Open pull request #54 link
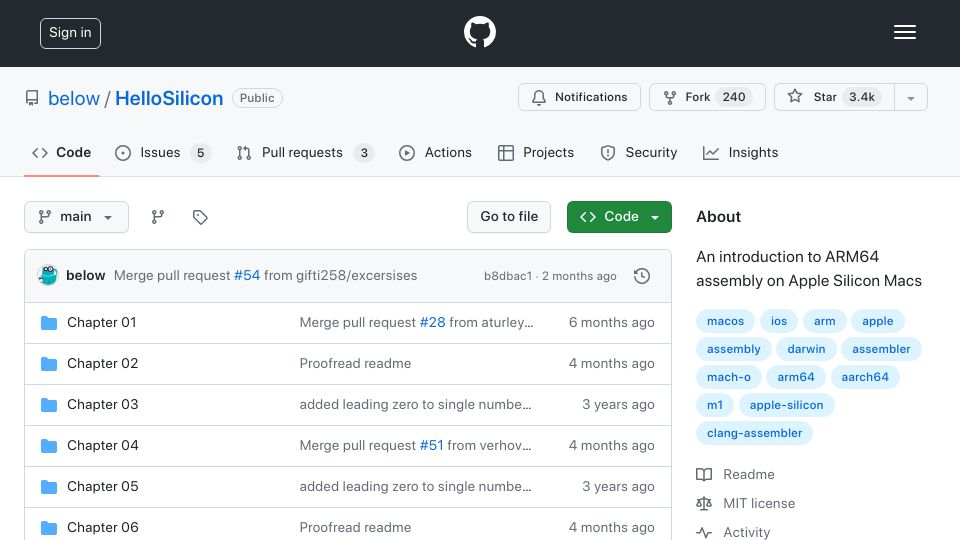The width and height of the screenshot is (960, 540). (247, 276)
